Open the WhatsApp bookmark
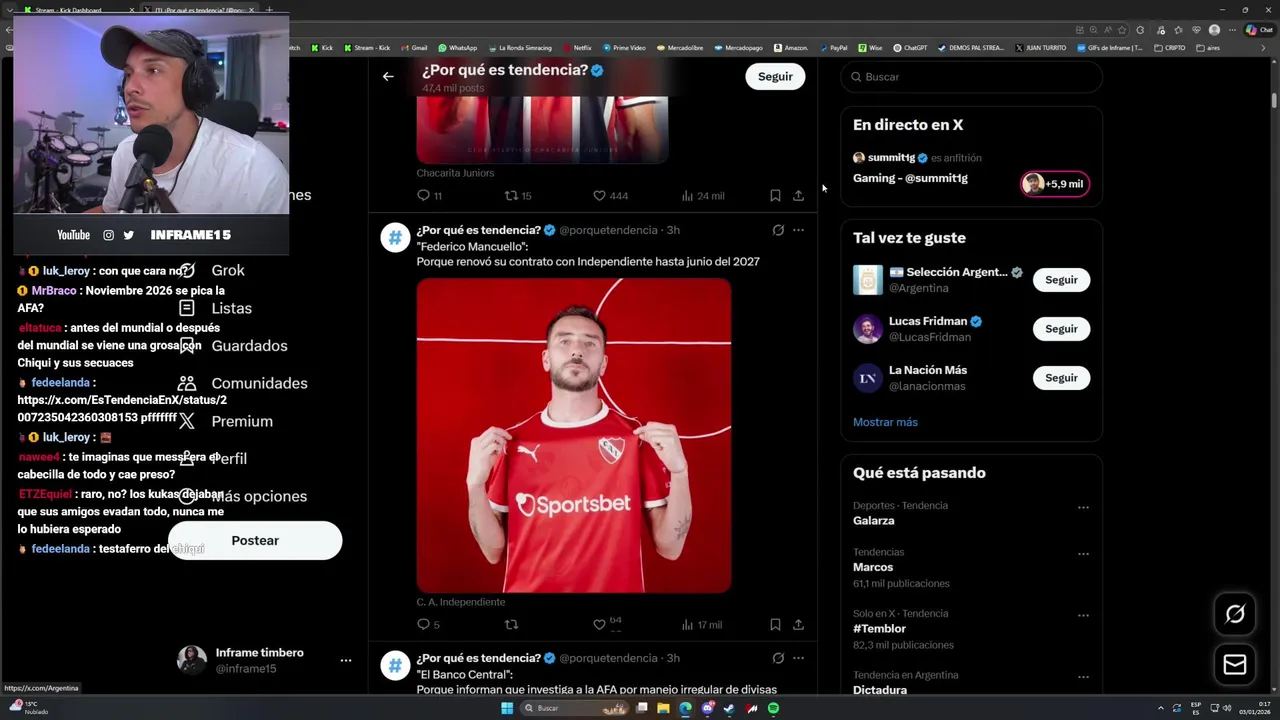The image size is (1280, 720). [x=458, y=48]
